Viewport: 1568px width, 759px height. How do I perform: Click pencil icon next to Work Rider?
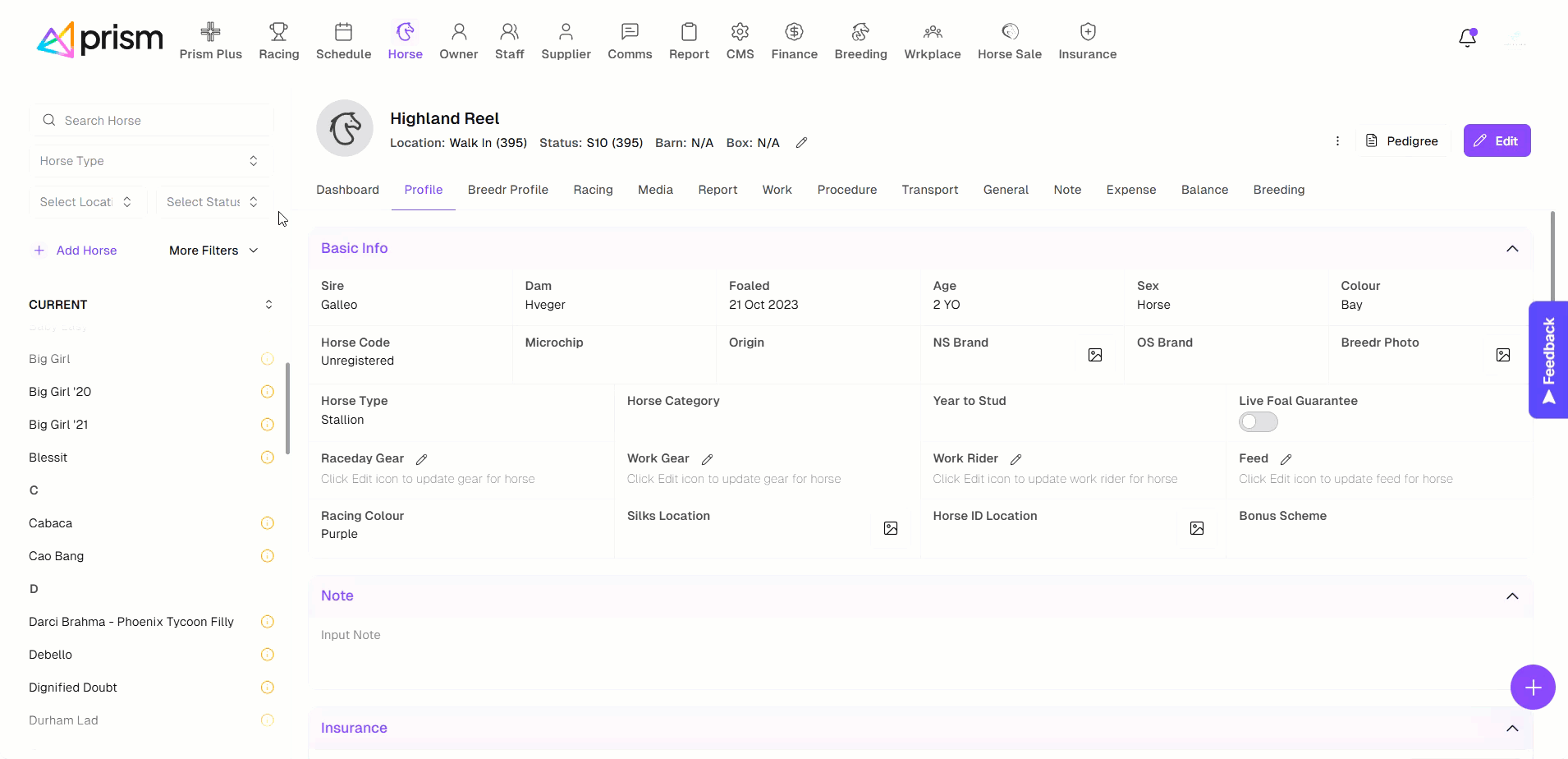point(1016,459)
